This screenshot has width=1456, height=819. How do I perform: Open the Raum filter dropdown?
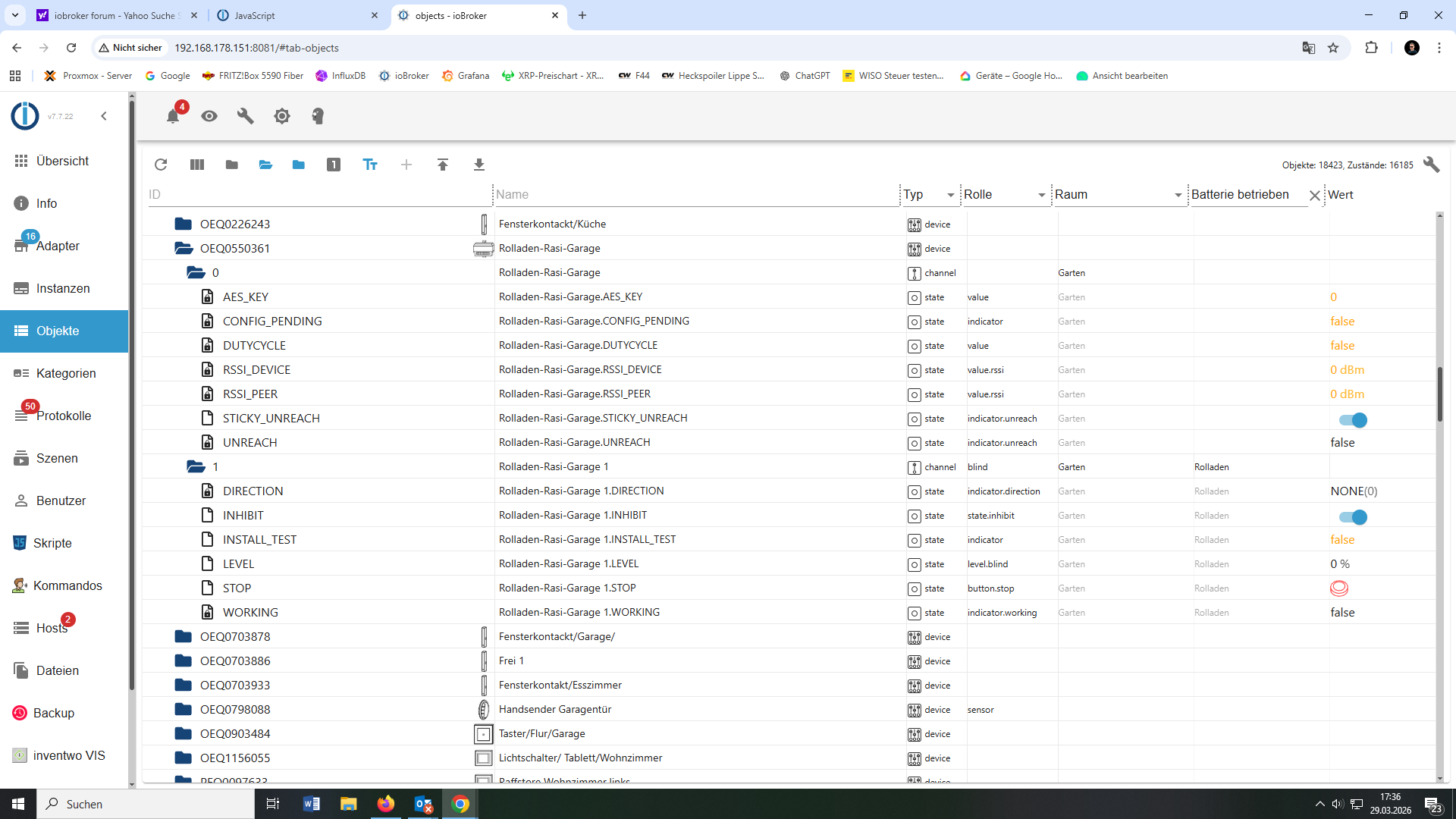(1178, 195)
